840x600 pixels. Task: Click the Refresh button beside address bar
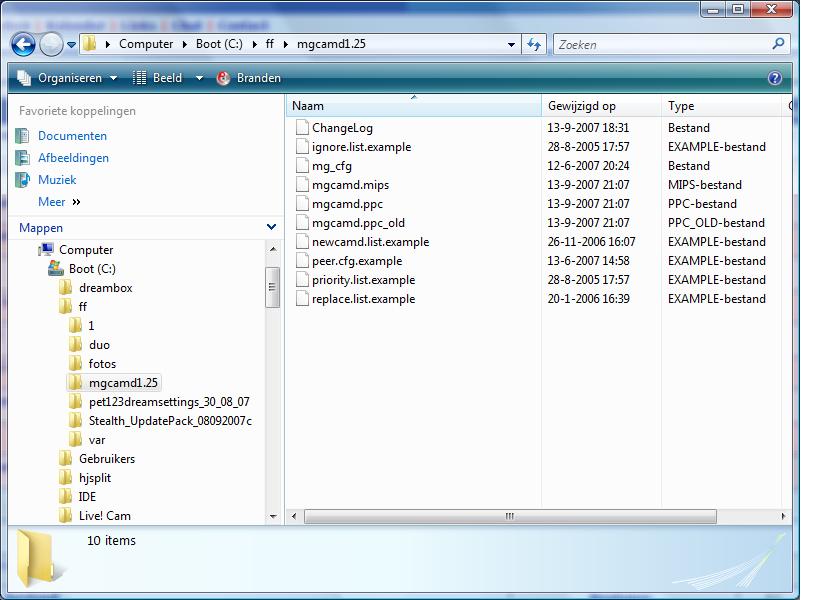pyautogui.click(x=534, y=44)
